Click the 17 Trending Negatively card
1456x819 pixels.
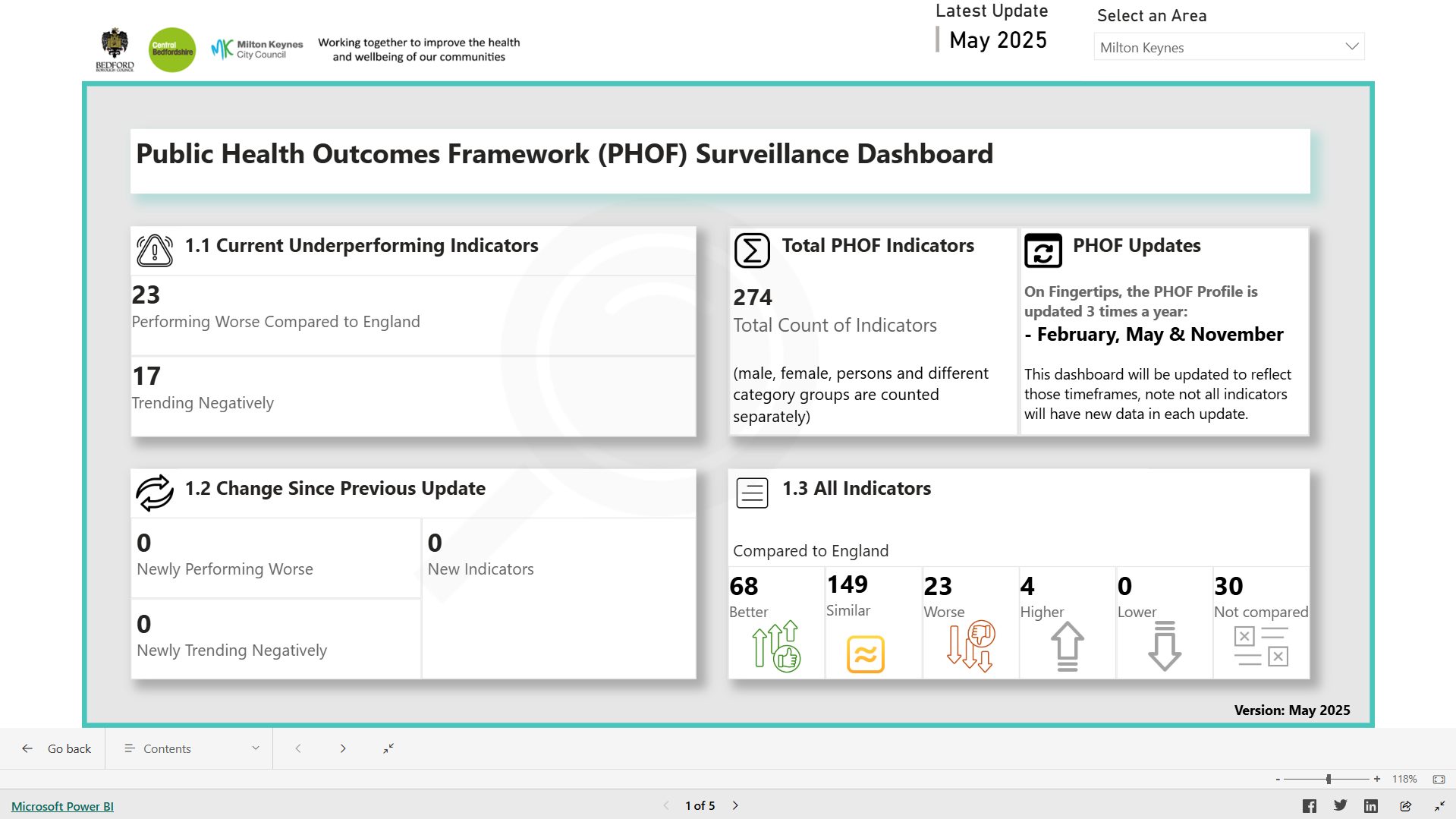tap(414, 395)
